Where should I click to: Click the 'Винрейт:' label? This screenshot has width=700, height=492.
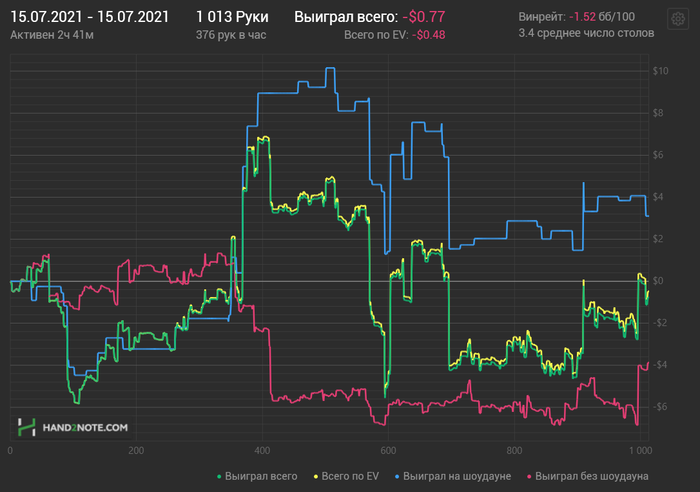point(542,17)
